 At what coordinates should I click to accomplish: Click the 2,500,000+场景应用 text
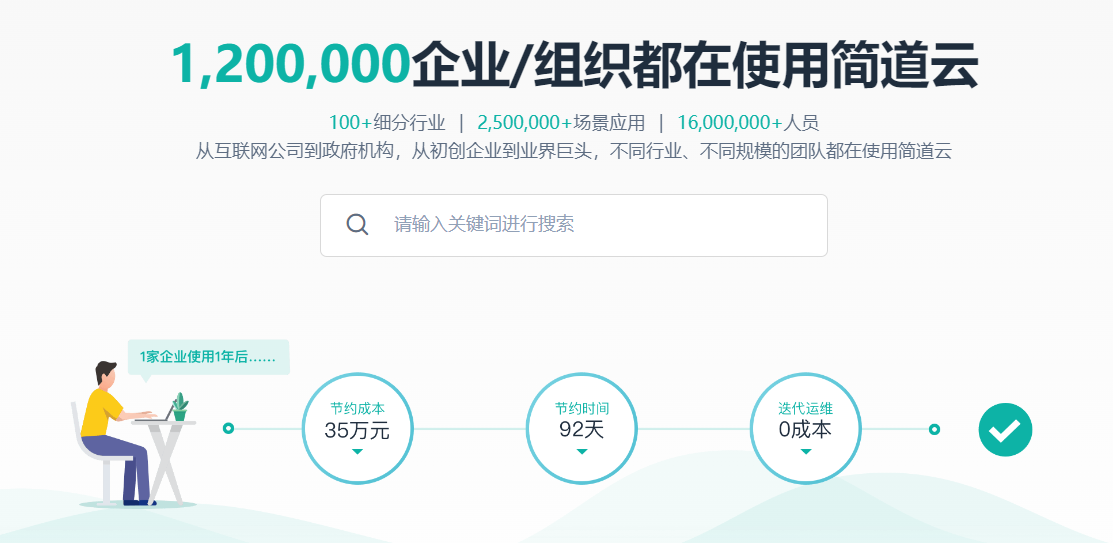click(561, 123)
